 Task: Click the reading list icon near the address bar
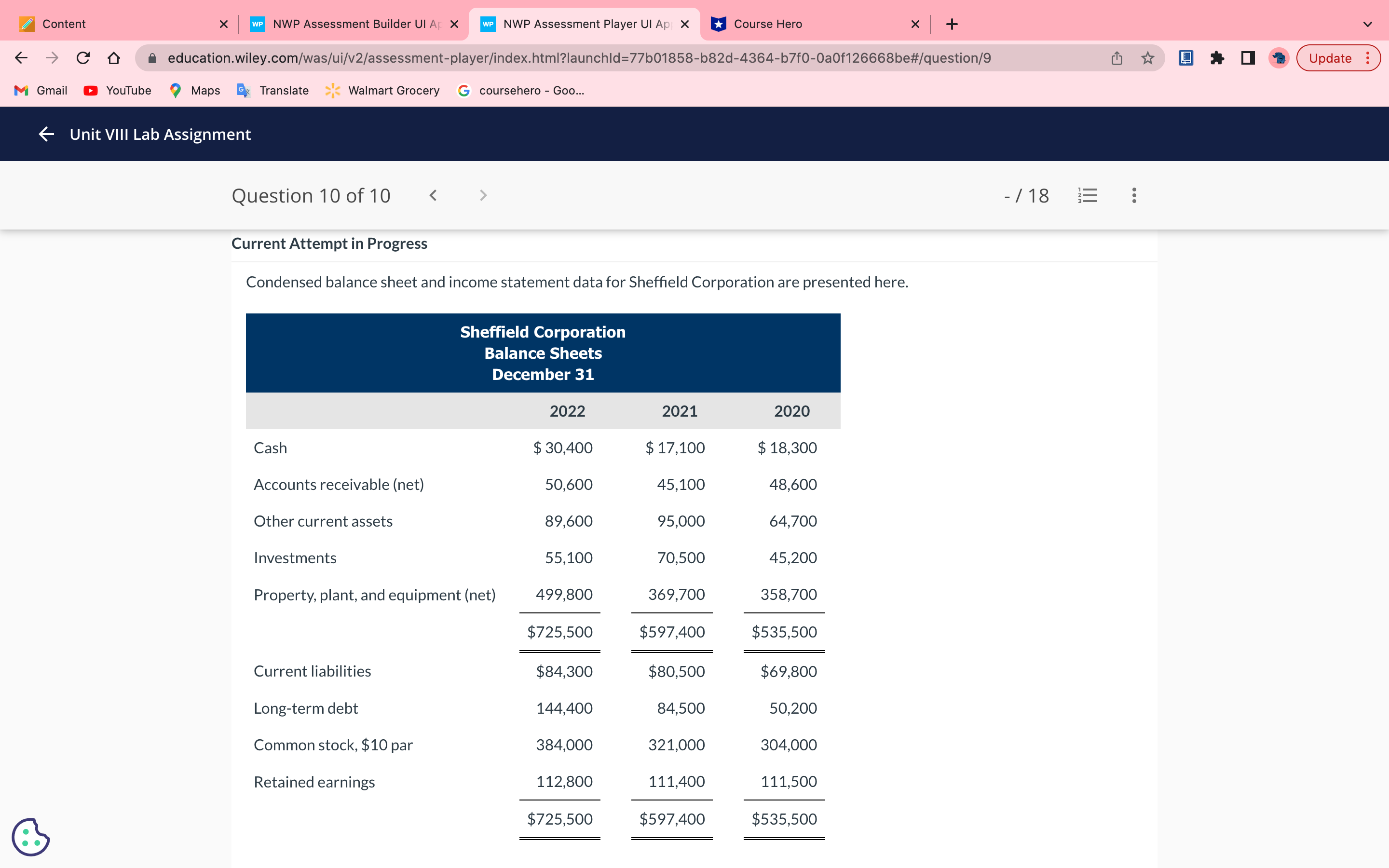click(1185, 57)
